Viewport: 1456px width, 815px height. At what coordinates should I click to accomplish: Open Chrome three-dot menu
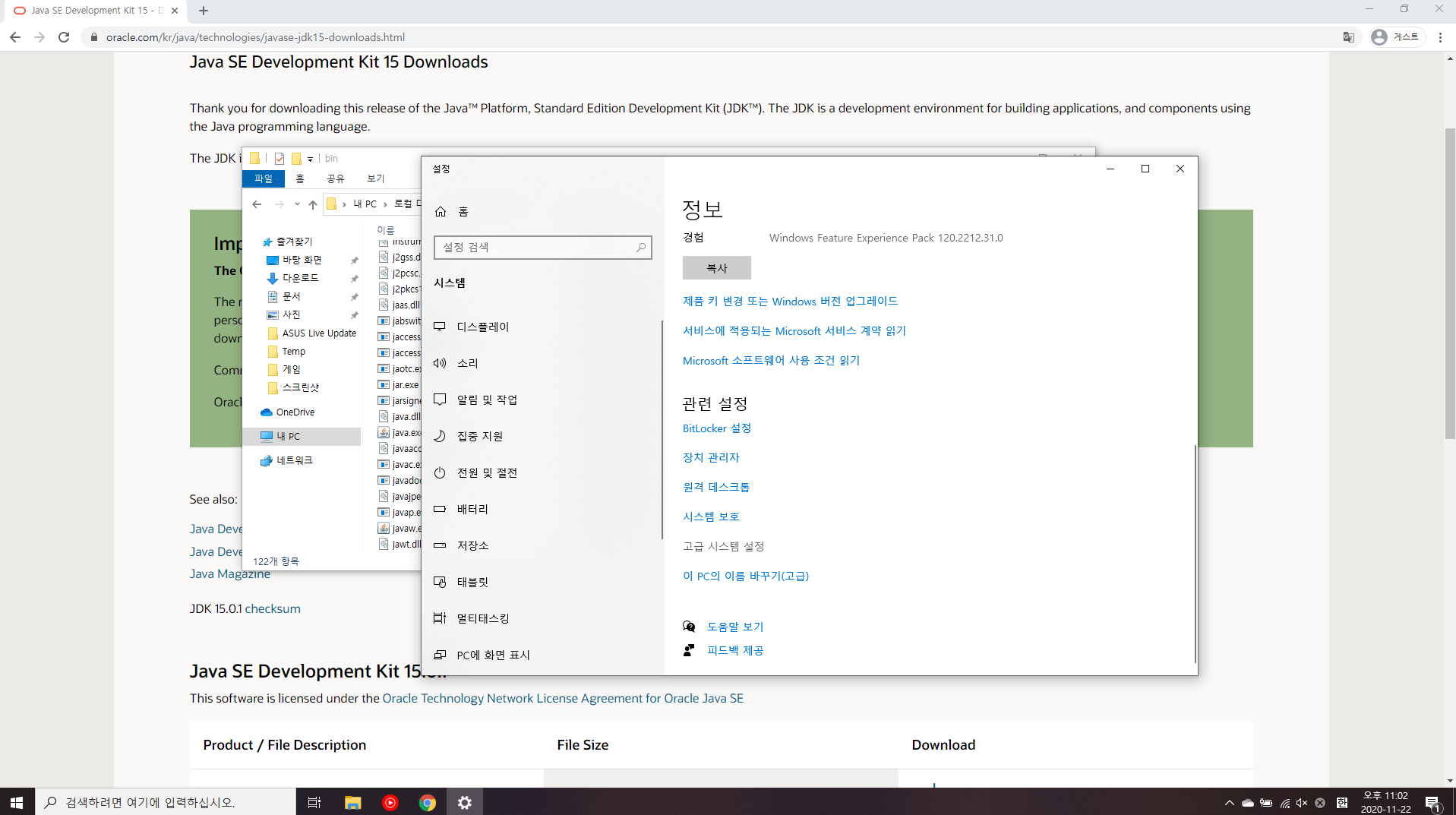[x=1440, y=37]
